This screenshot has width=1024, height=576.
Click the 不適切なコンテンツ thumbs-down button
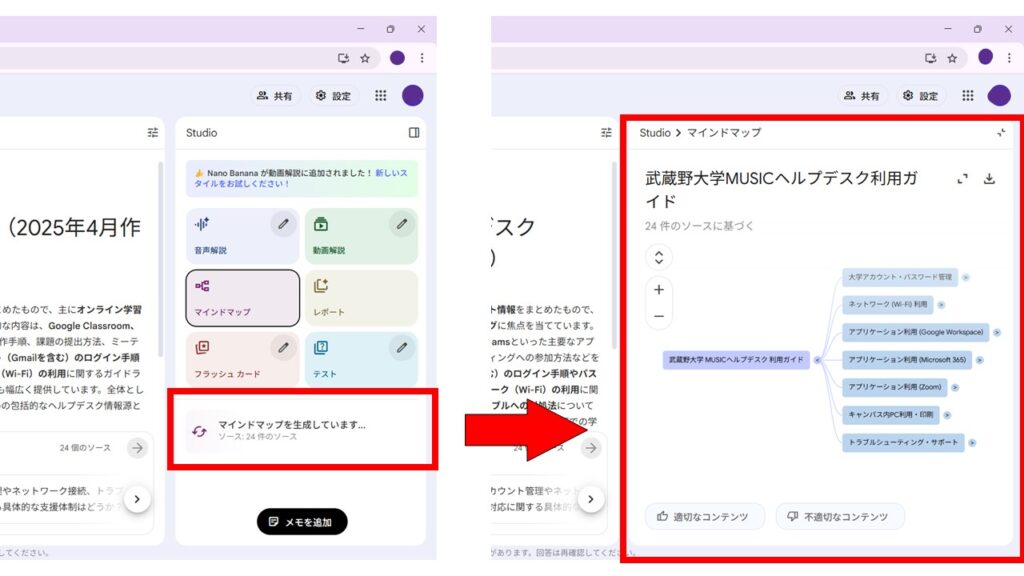[x=840, y=516]
